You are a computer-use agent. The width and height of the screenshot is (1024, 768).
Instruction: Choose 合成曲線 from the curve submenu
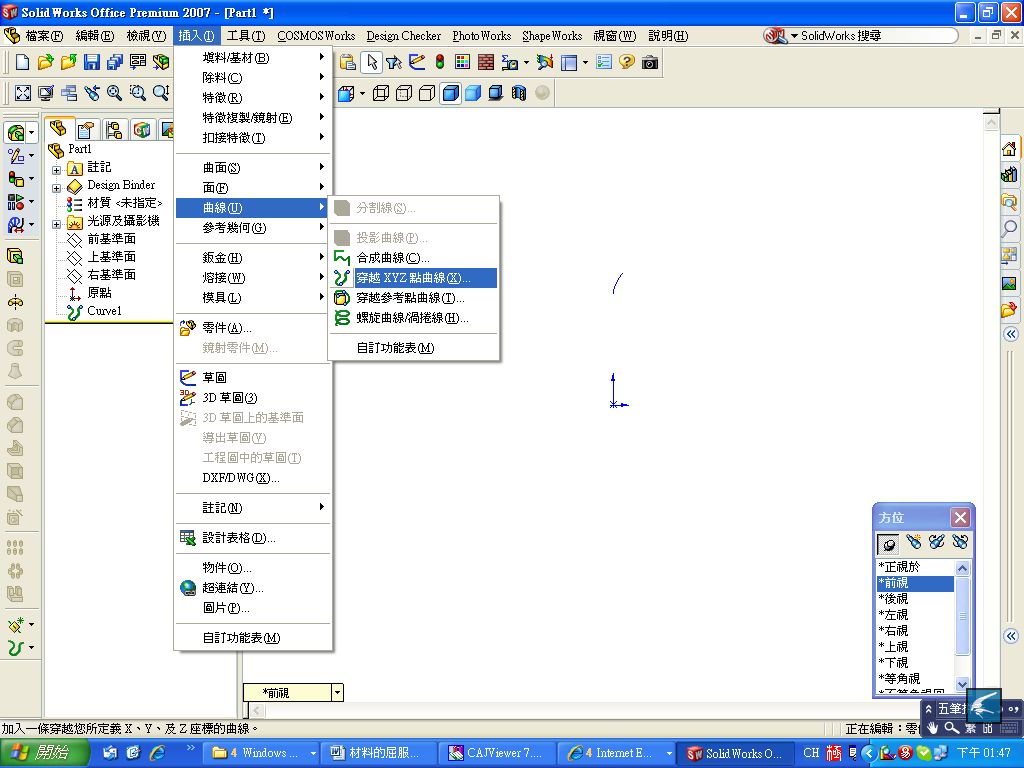click(x=413, y=258)
